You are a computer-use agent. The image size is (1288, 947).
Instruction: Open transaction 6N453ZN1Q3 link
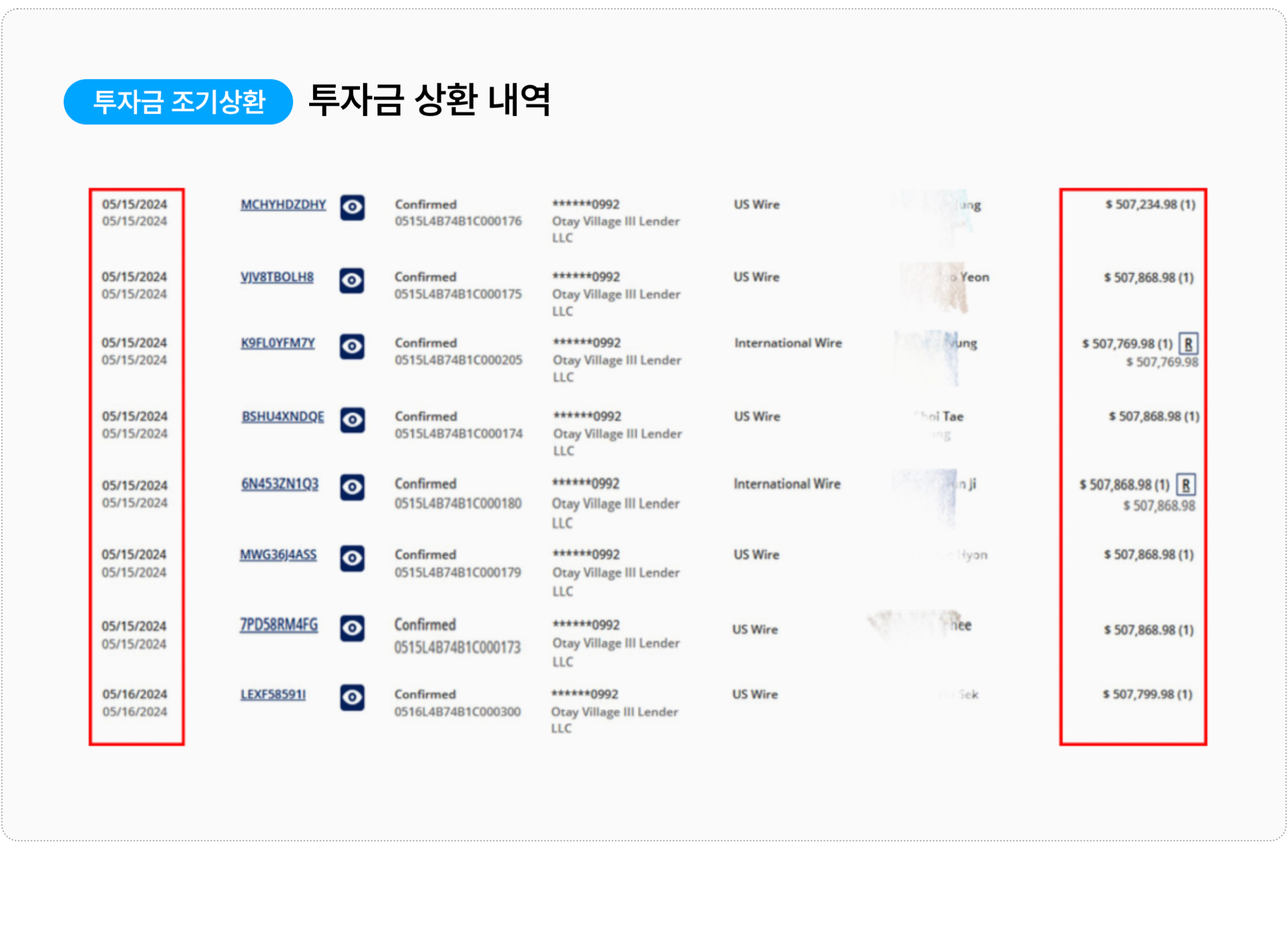point(280,484)
